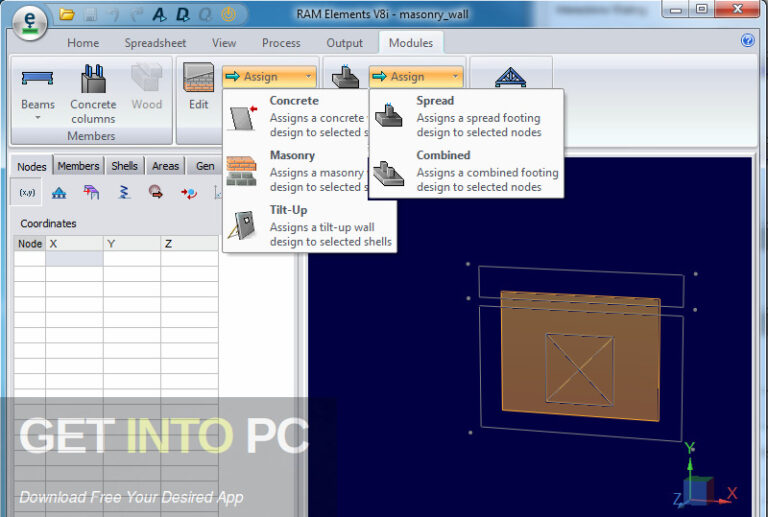Switch to the Gen panel tab

point(205,166)
